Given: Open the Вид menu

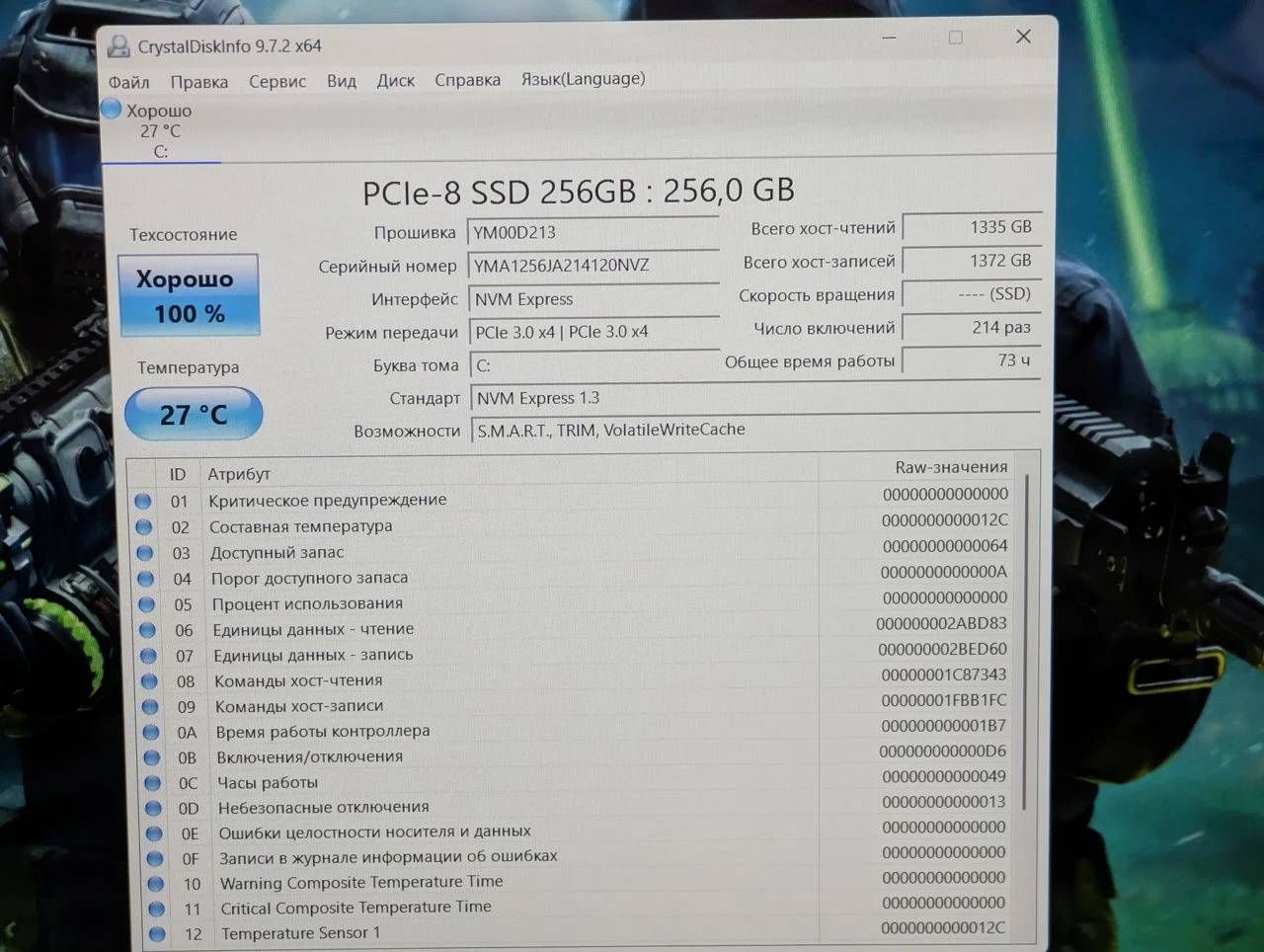Looking at the screenshot, I should tap(342, 81).
